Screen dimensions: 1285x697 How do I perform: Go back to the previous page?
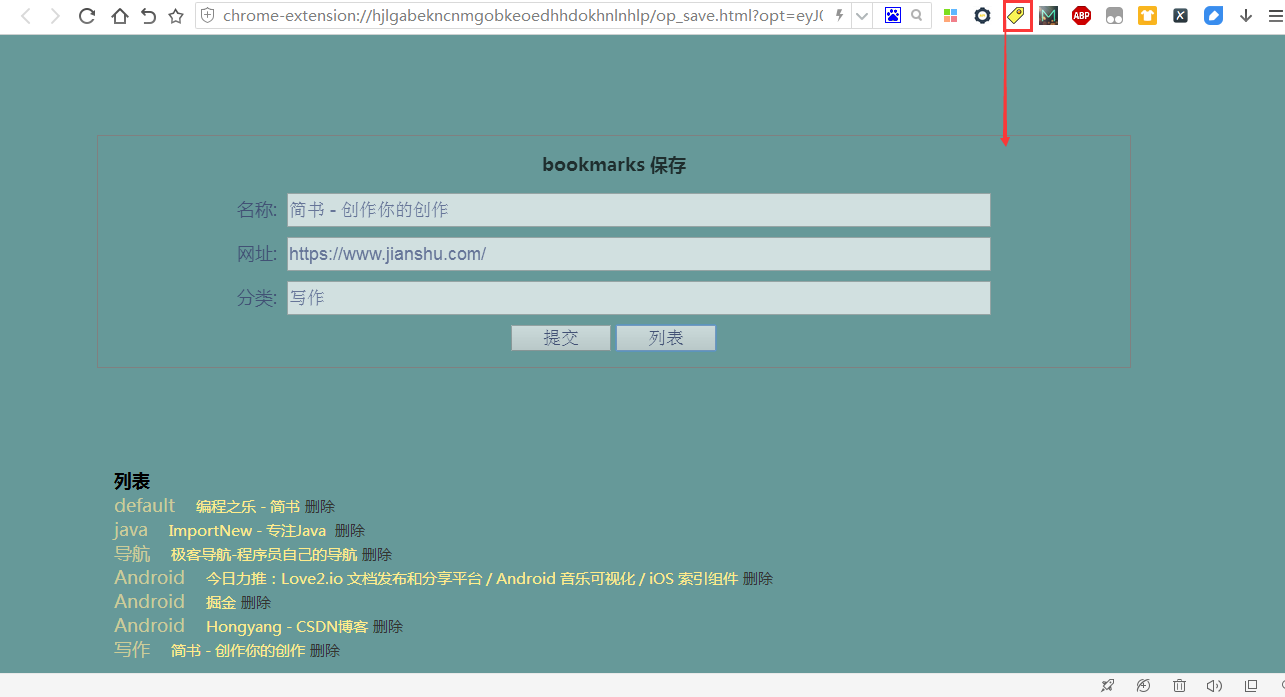coord(26,16)
